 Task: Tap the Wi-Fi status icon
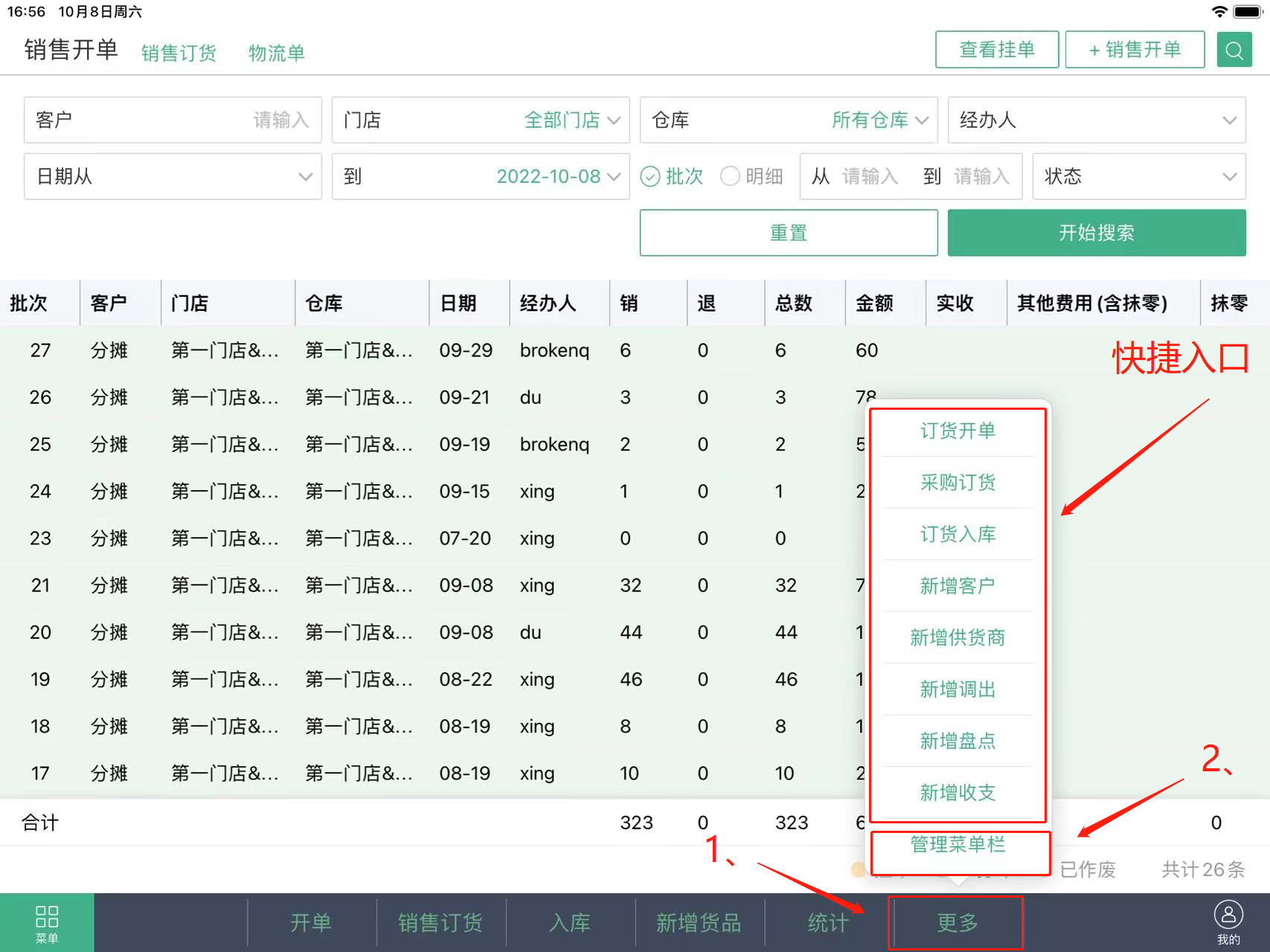(x=1219, y=12)
